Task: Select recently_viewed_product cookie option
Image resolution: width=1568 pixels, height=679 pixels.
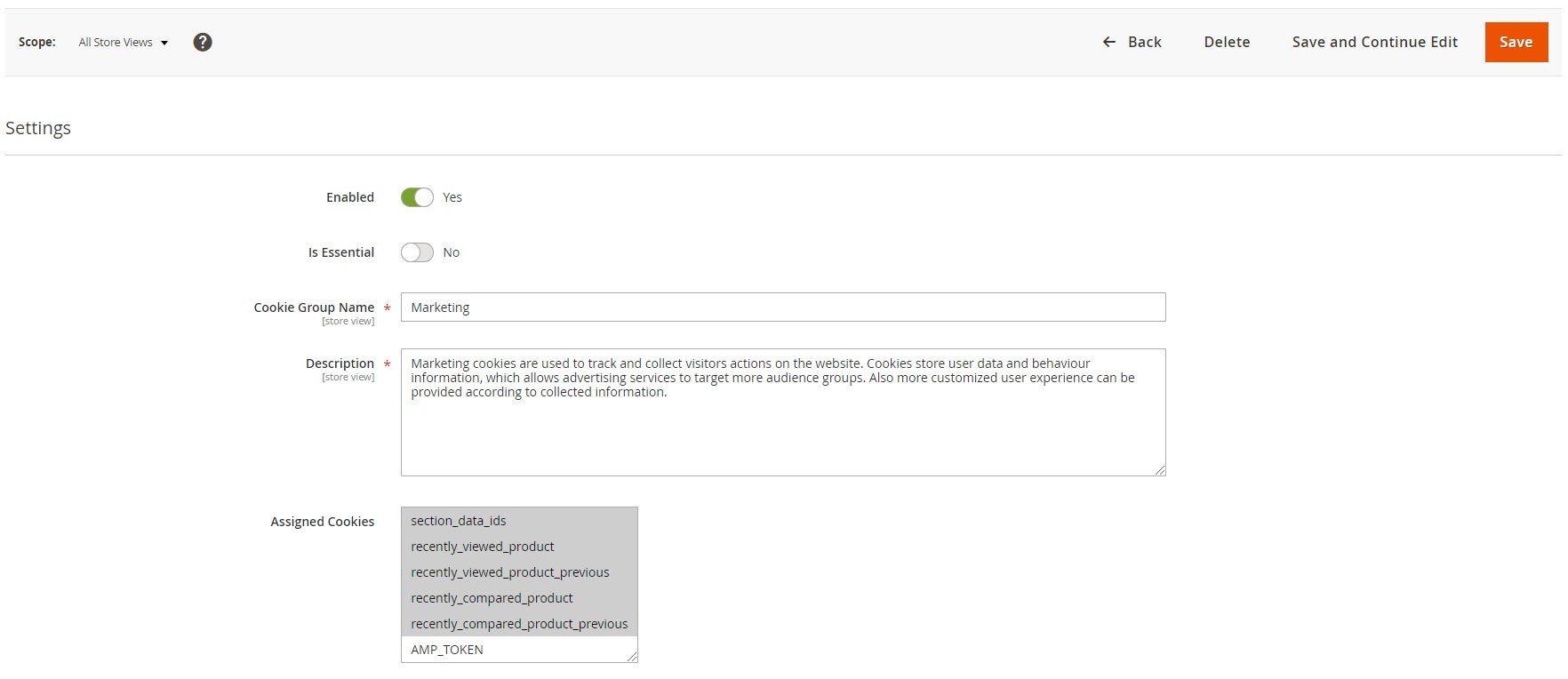Action: point(519,547)
